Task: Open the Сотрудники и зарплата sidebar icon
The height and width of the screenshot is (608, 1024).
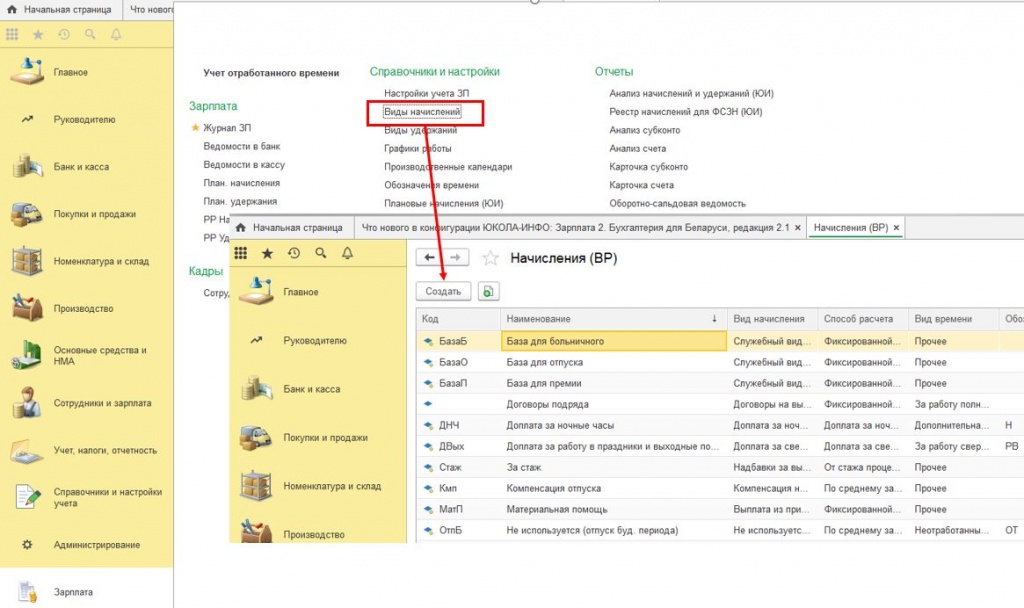Action: point(27,403)
